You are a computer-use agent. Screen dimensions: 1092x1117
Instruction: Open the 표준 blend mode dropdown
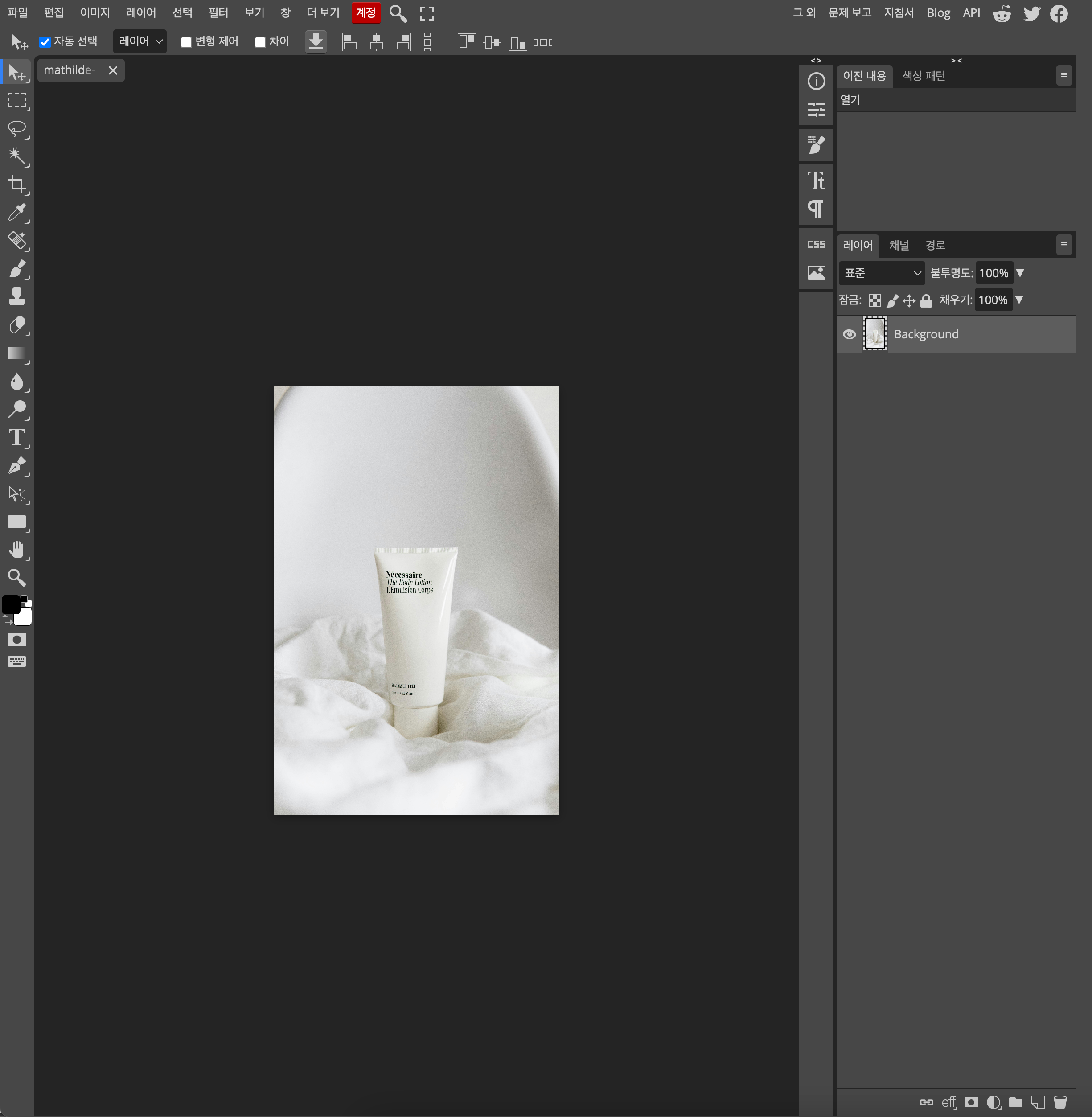[882, 273]
